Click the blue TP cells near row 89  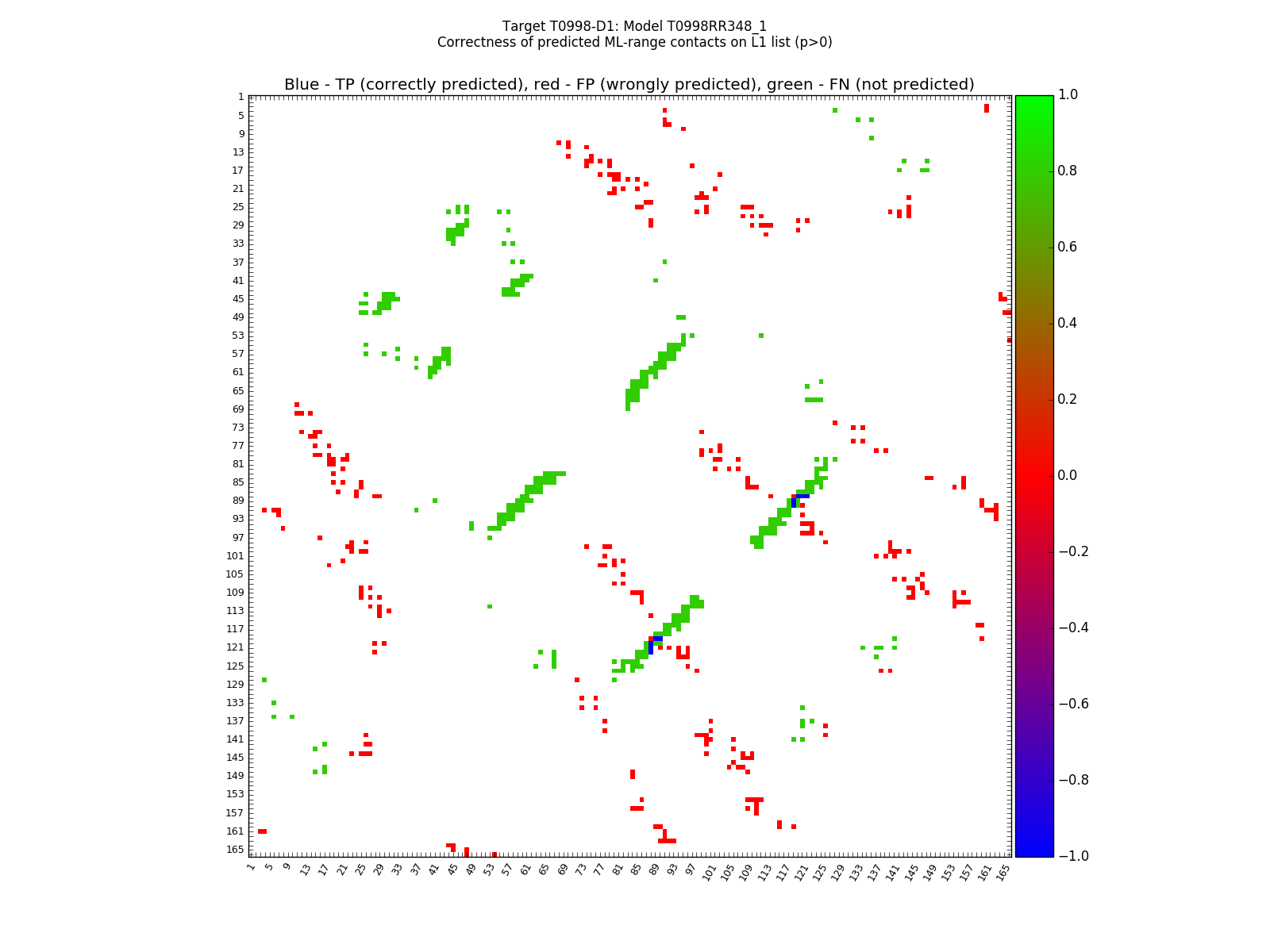[800, 497]
